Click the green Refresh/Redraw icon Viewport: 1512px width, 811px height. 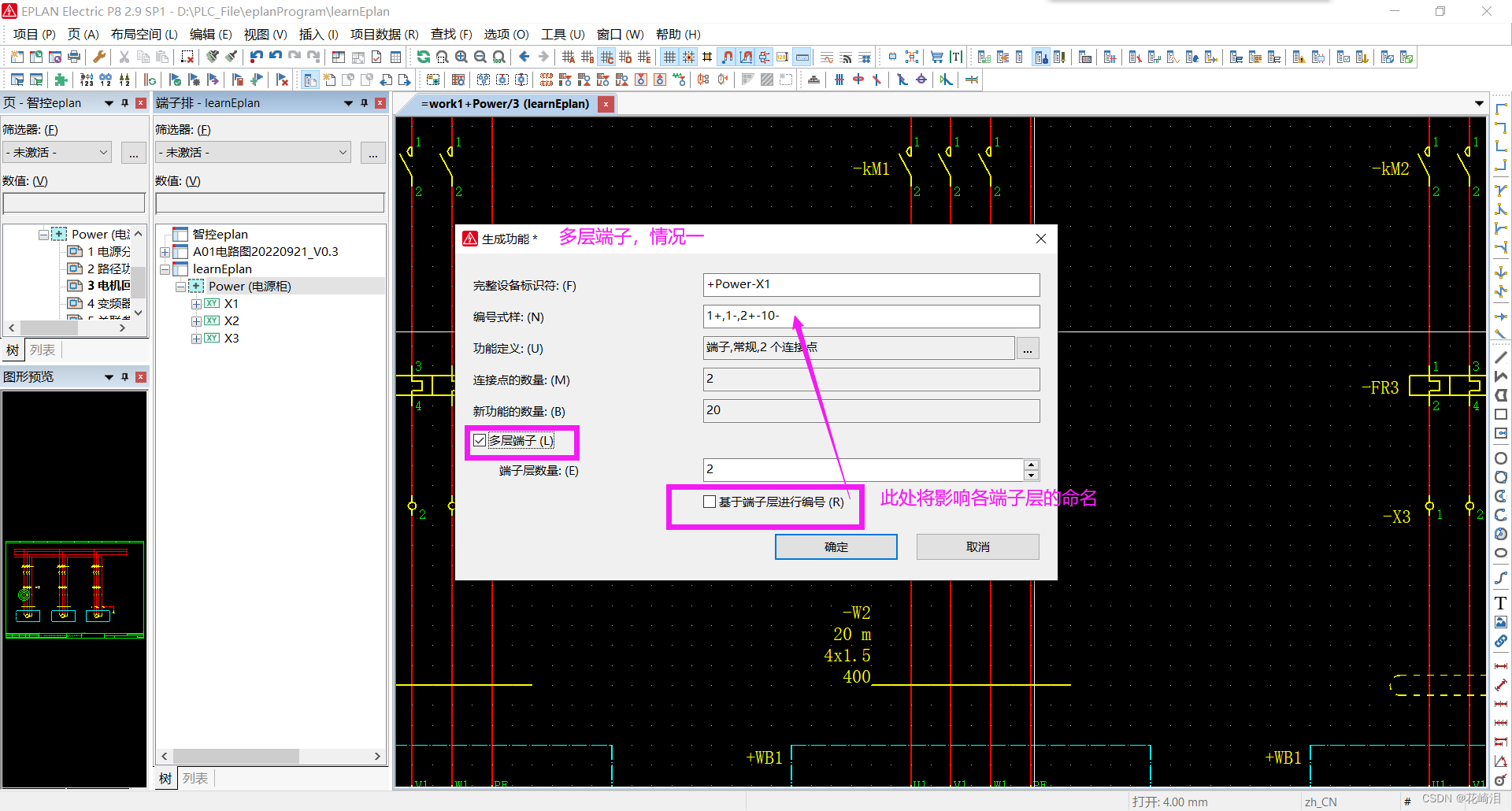pos(424,57)
